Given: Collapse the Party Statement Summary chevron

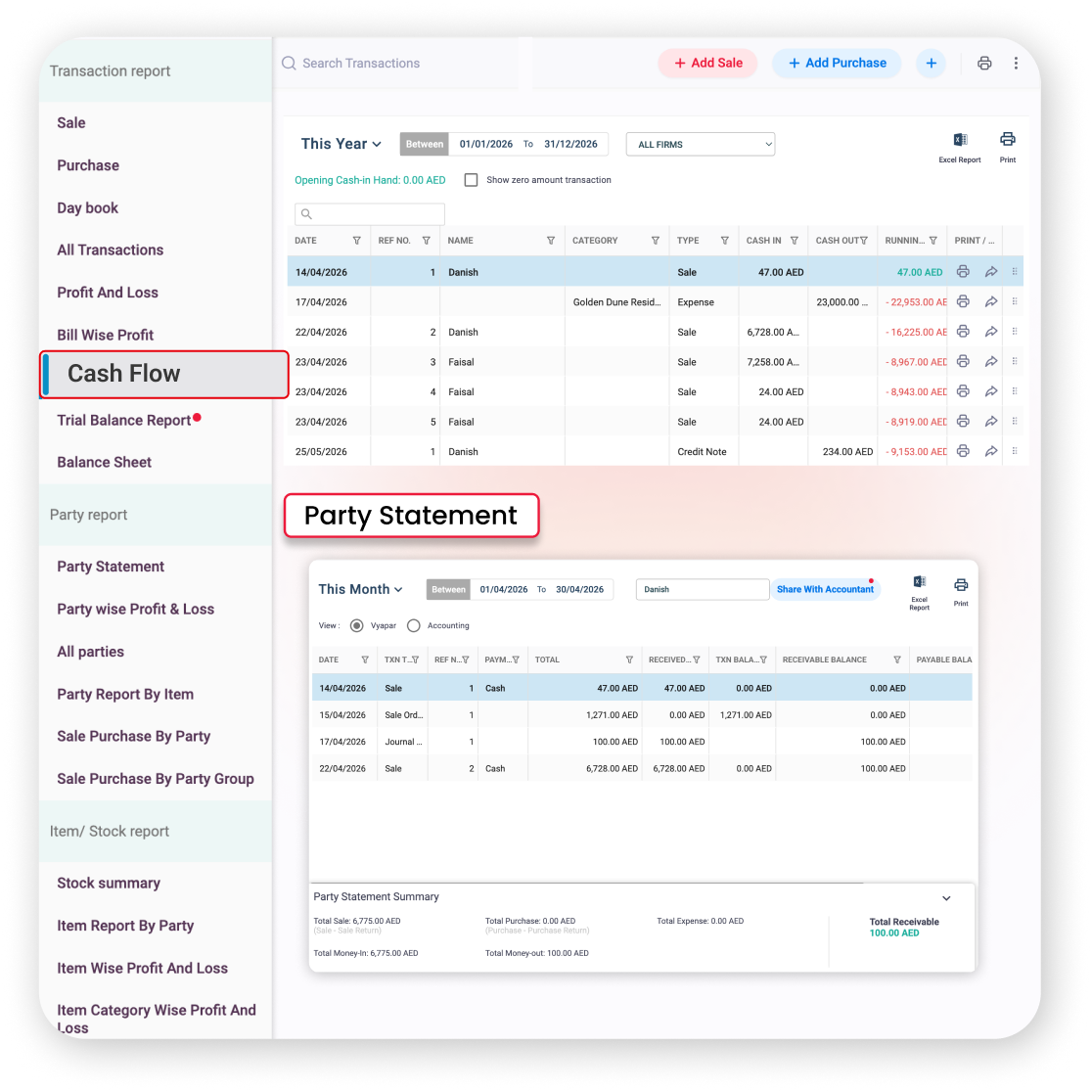Looking at the screenshot, I should [x=946, y=897].
